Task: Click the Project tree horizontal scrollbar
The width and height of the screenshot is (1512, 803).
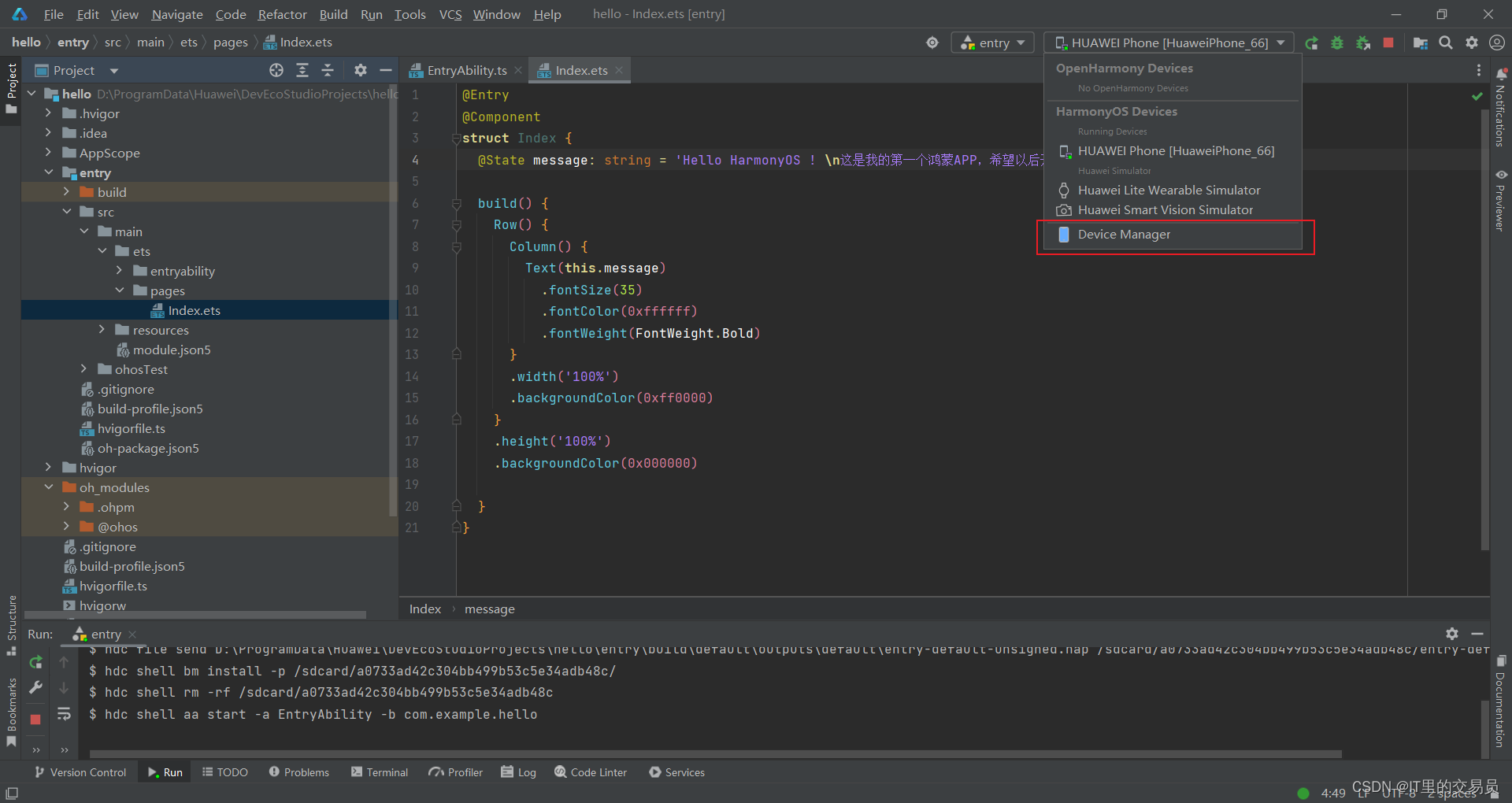Action: pyautogui.click(x=195, y=615)
